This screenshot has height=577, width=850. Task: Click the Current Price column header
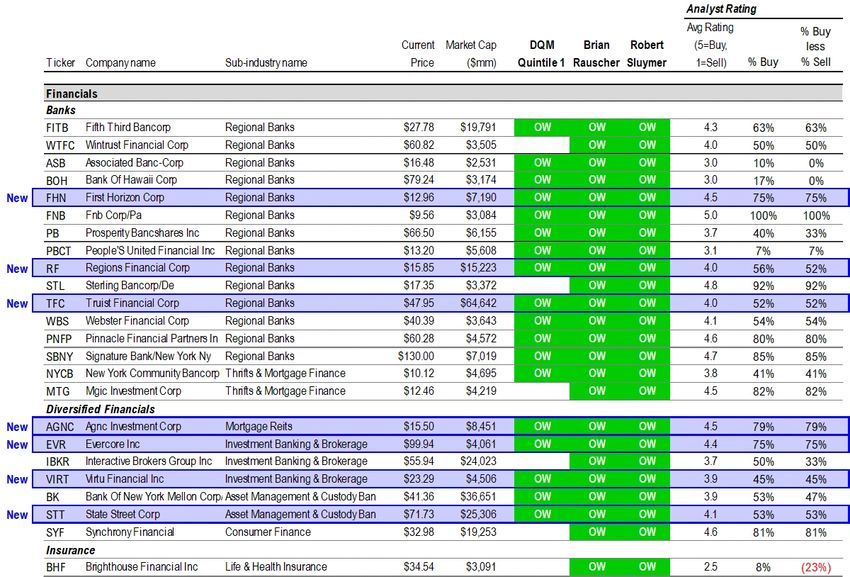[x=418, y=54]
